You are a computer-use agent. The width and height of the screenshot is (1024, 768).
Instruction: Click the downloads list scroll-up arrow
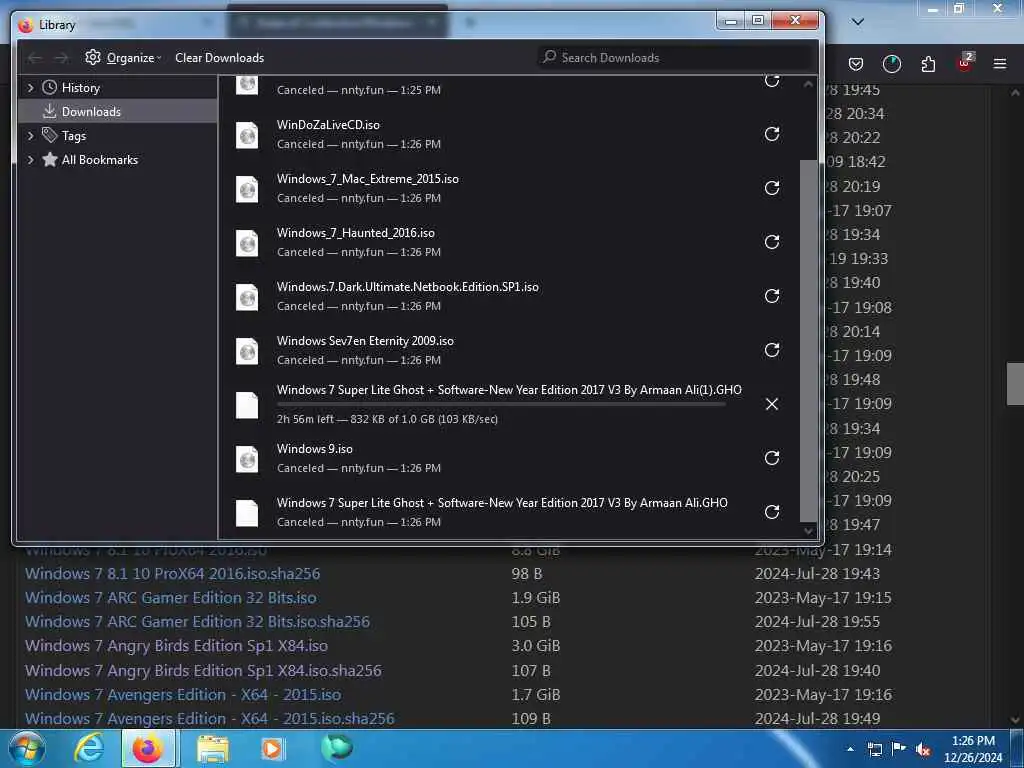coord(808,84)
